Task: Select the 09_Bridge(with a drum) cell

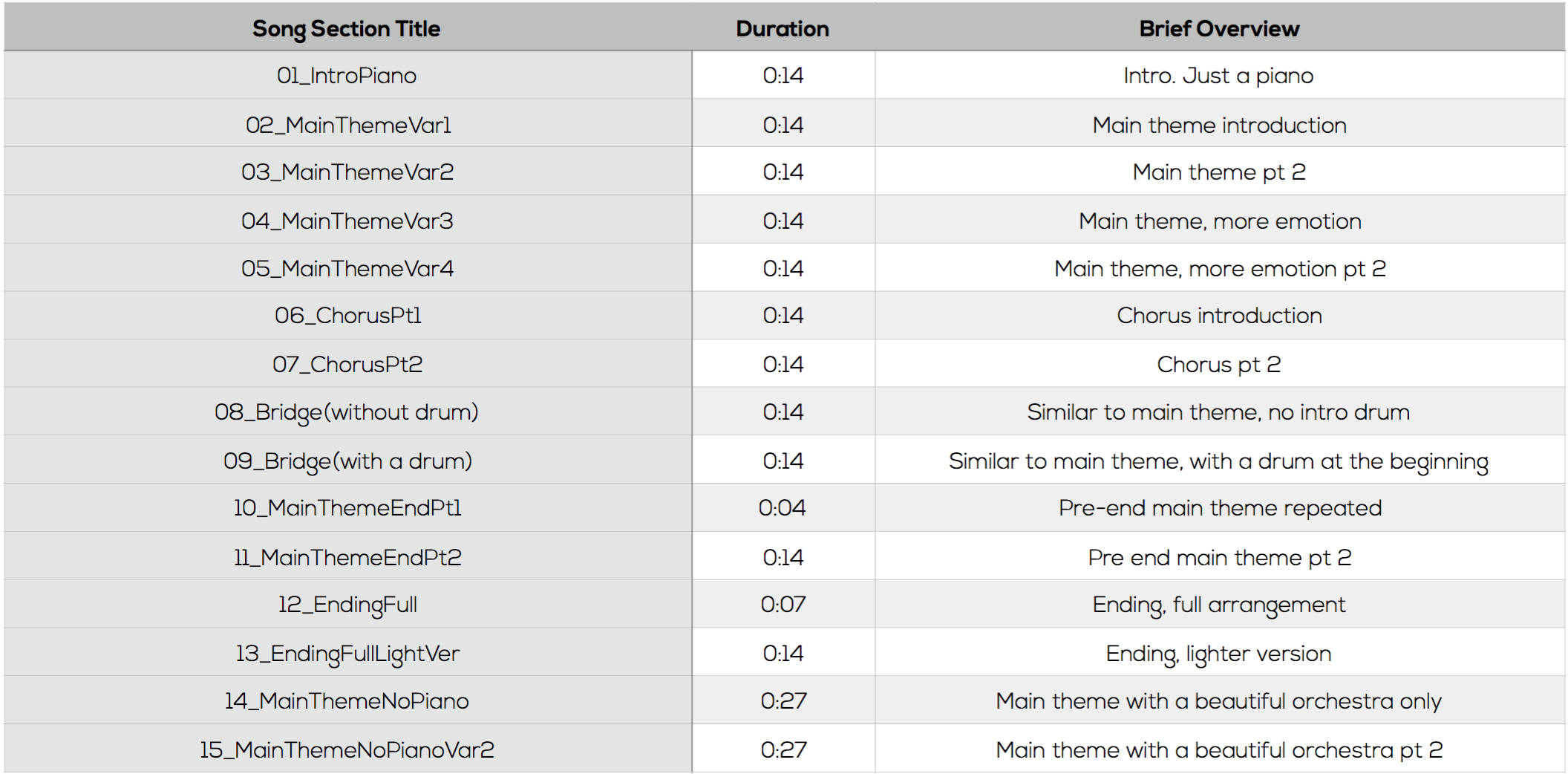Action: (x=347, y=460)
